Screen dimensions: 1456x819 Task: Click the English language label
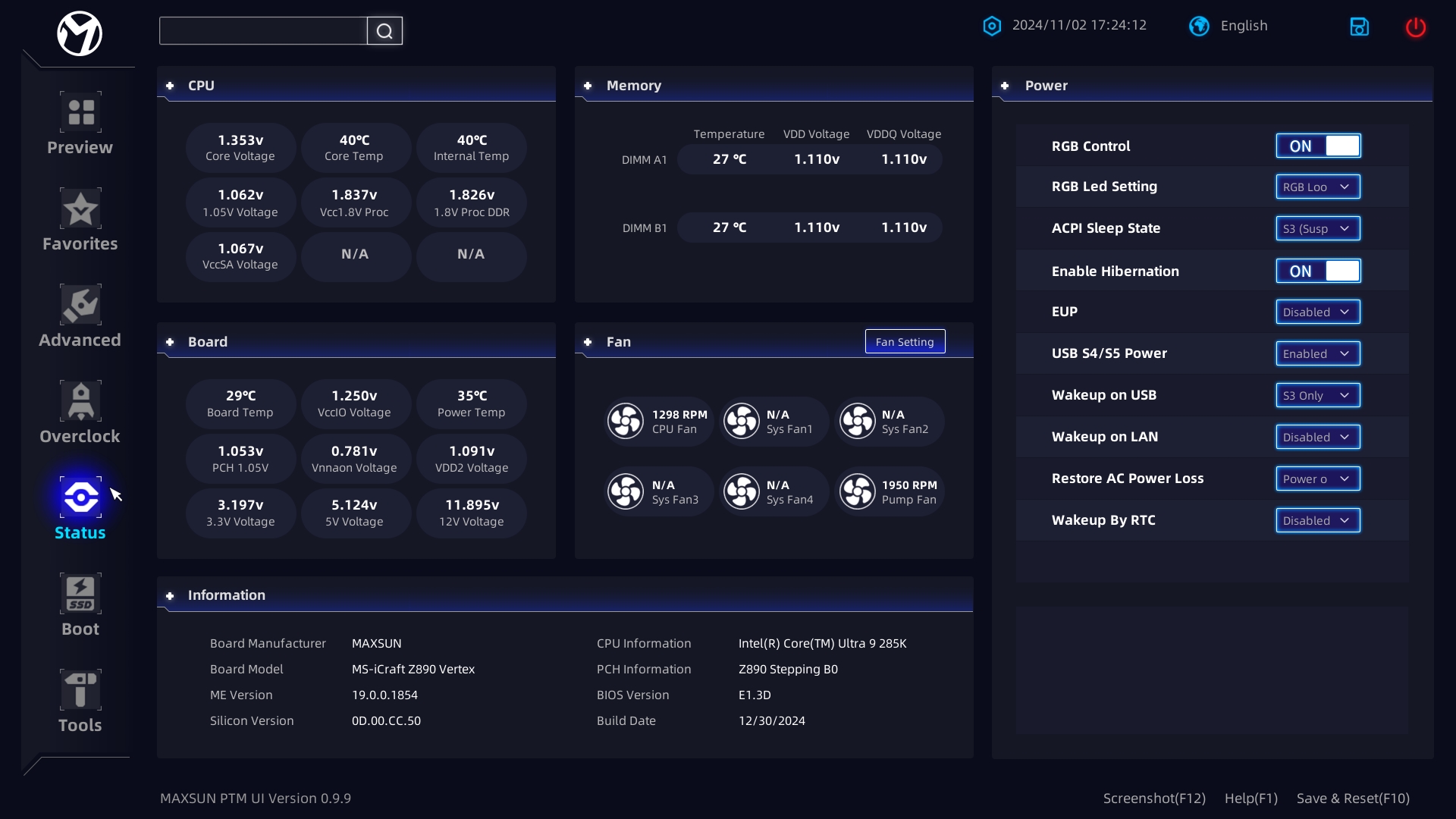[x=1244, y=26]
